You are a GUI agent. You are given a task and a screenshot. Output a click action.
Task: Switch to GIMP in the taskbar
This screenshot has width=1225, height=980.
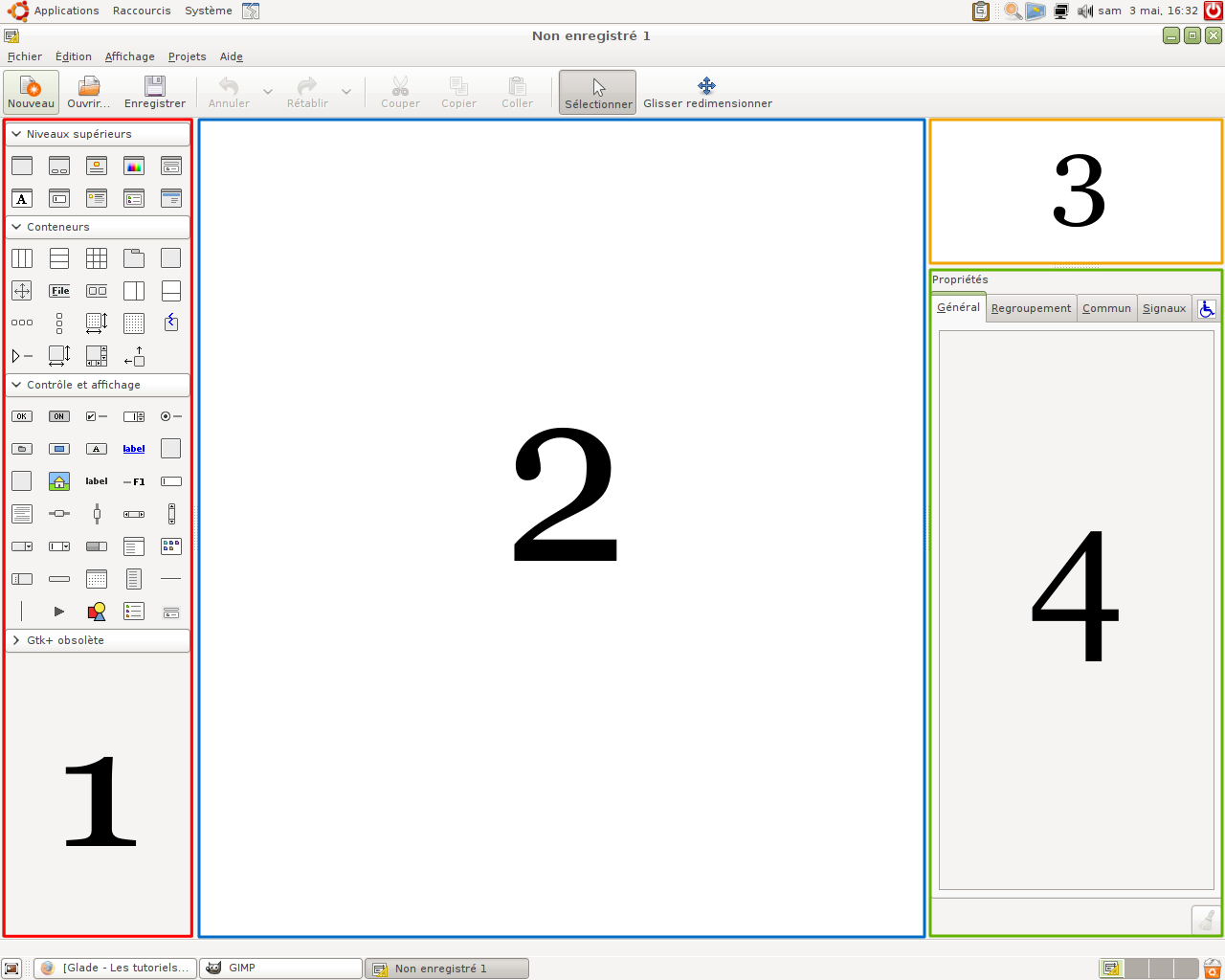click(x=280, y=968)
